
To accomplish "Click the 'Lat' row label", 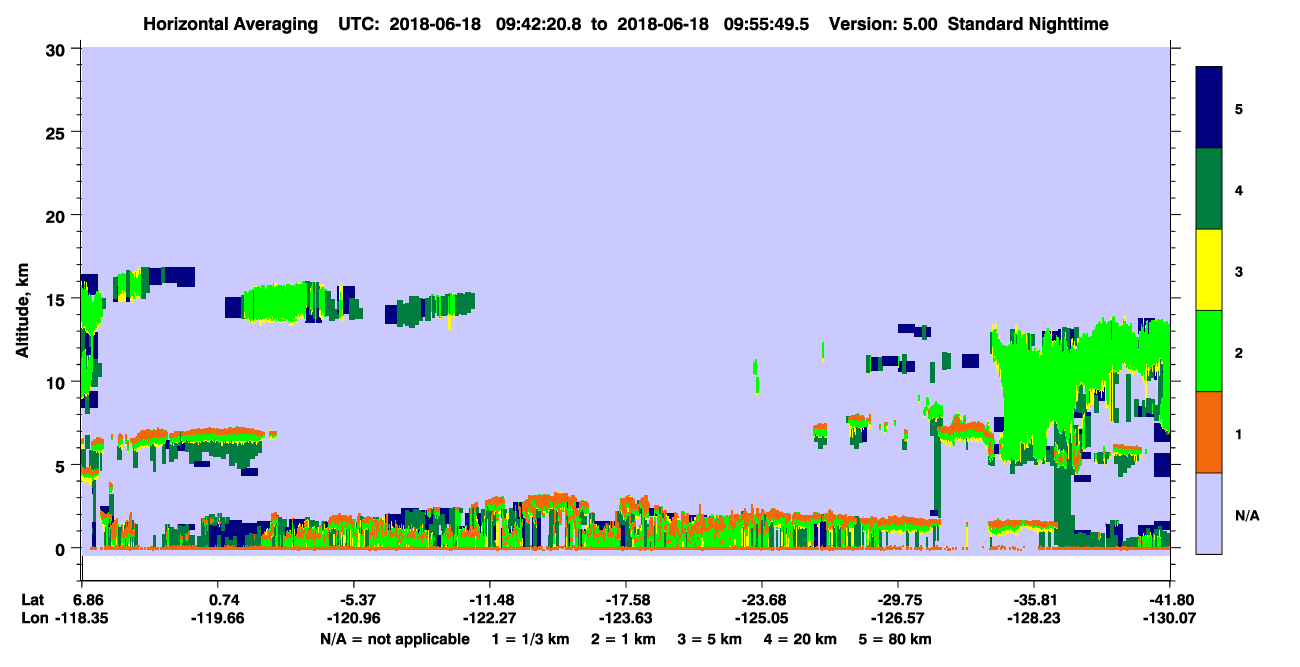I will (x=32, y=601).
